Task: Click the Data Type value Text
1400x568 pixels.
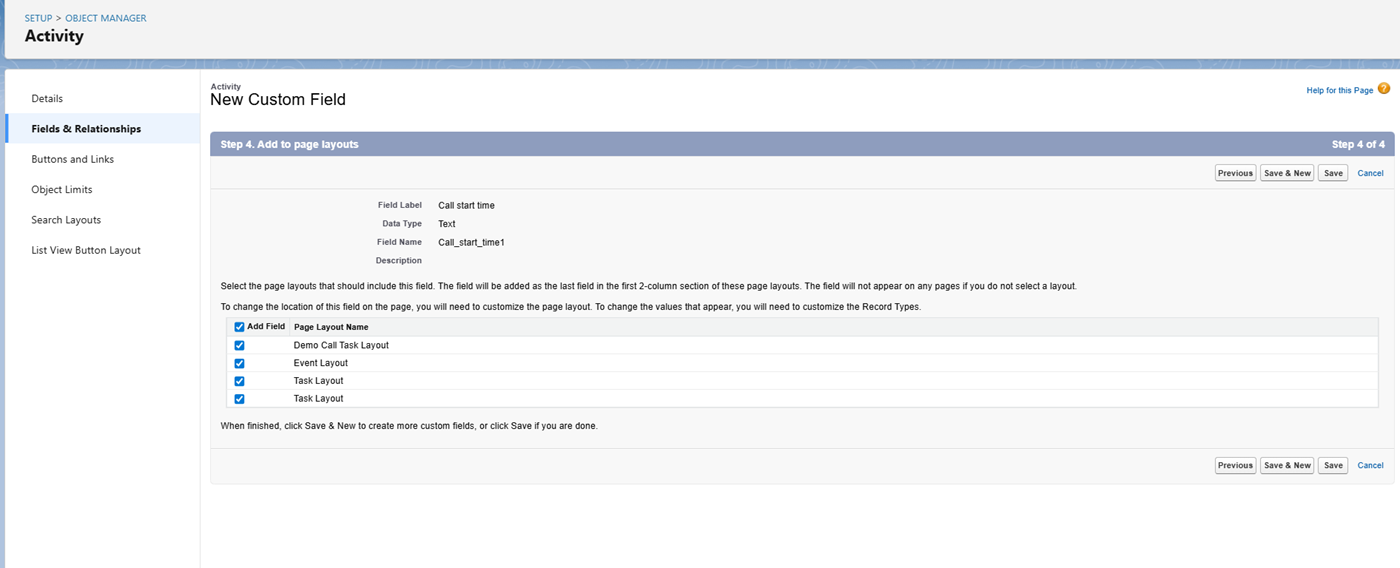Action: pos(447,224)
